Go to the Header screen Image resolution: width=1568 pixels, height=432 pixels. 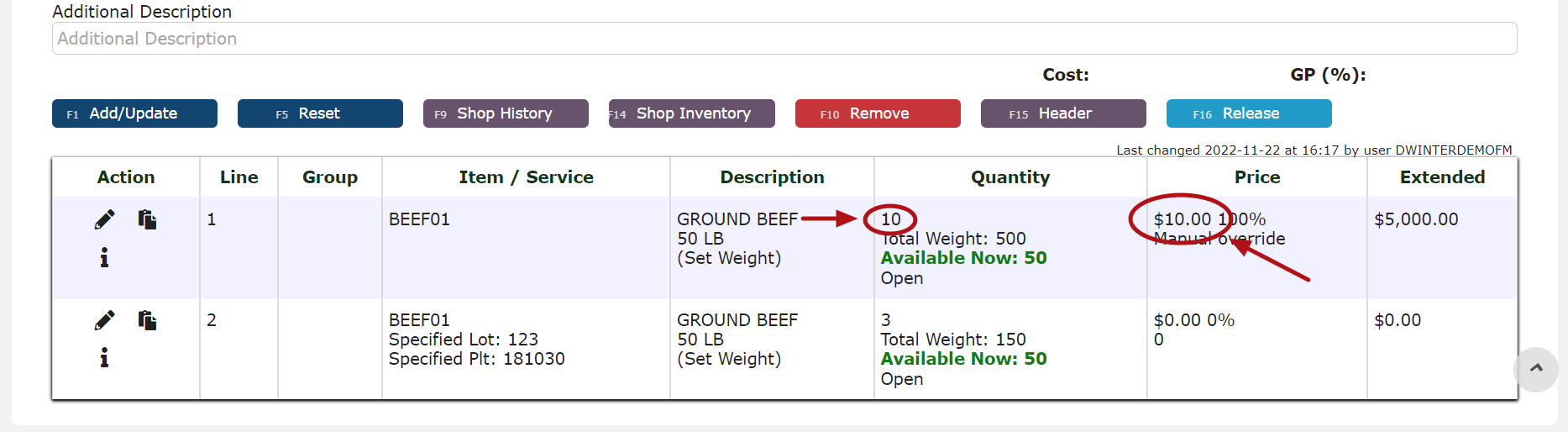pyautogui.click(x=1063, y=113)
